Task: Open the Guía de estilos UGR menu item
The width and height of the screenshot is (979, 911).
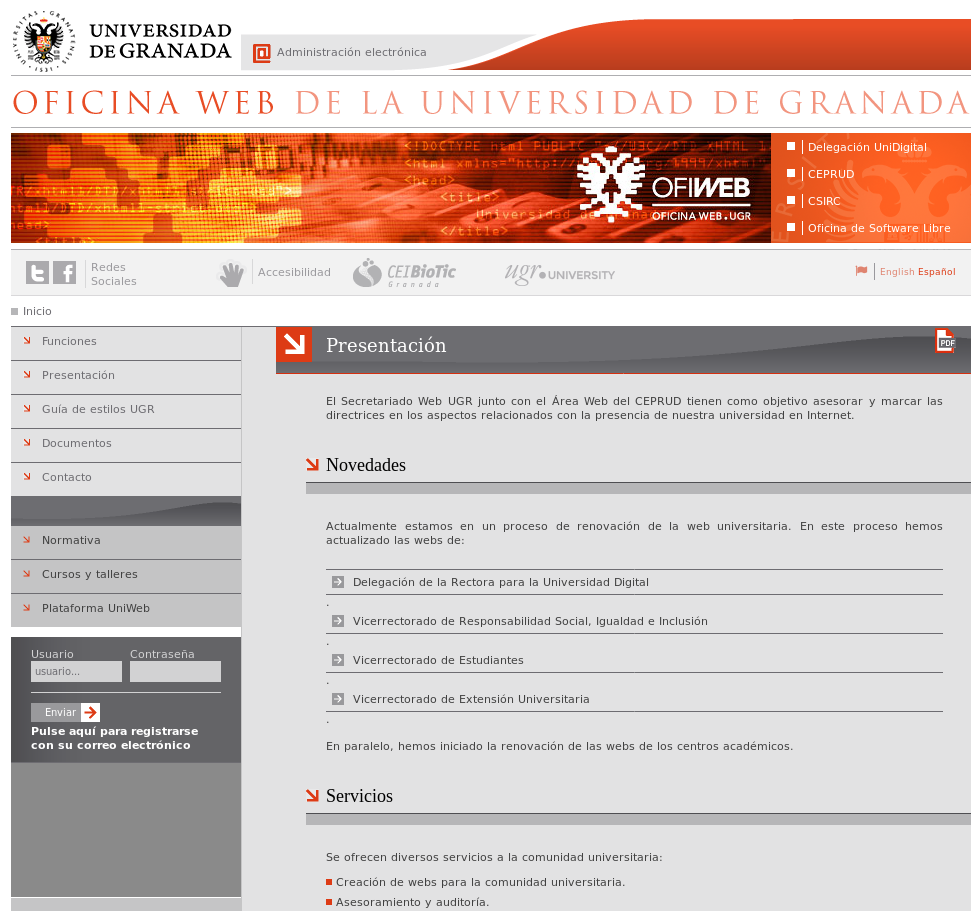Action: pos(100,411)
